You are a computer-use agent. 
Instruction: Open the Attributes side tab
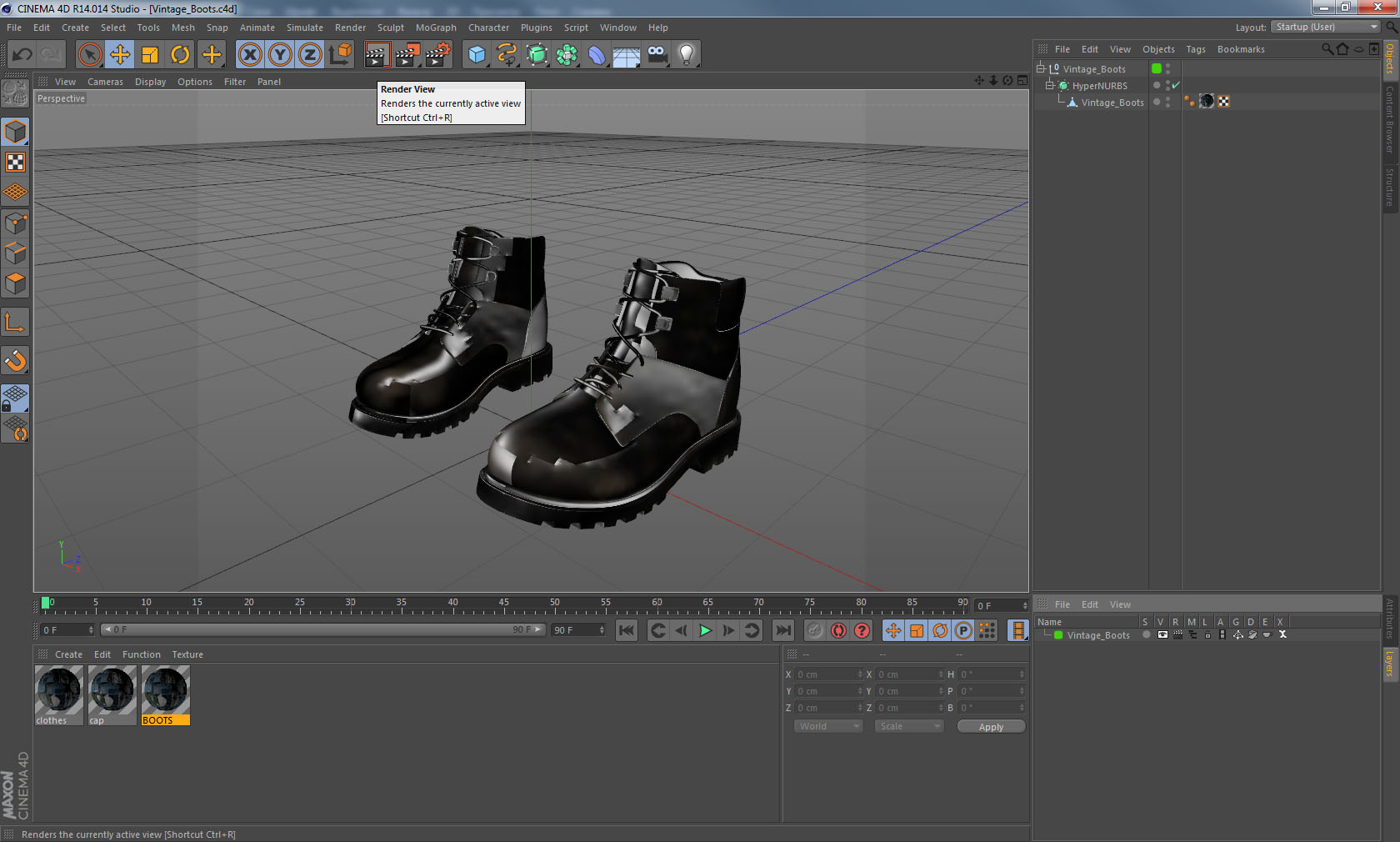[1390, 619]
